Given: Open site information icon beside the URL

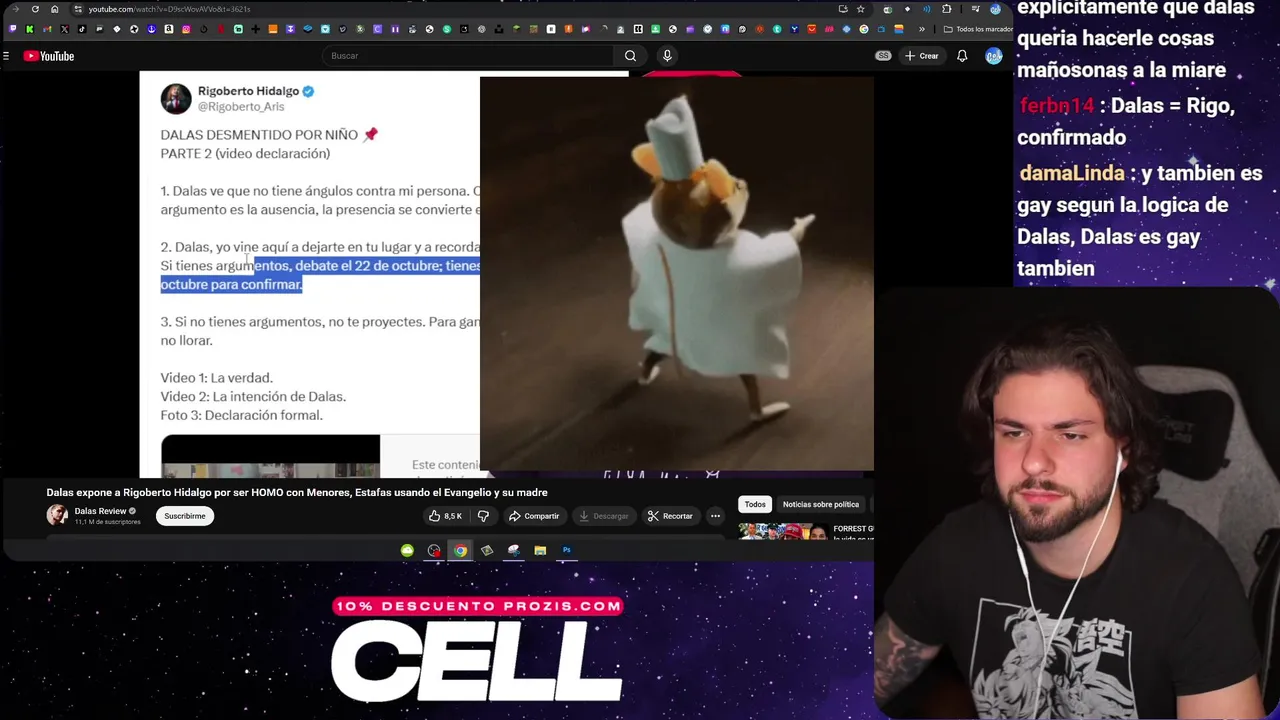Looking at the screenshot, I should tap(78, 9).
